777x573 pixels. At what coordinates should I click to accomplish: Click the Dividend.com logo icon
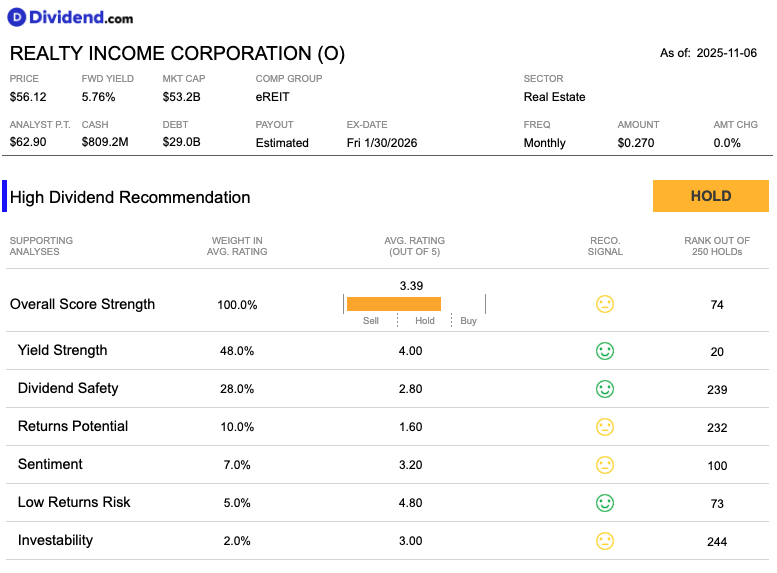pos(16,17)
